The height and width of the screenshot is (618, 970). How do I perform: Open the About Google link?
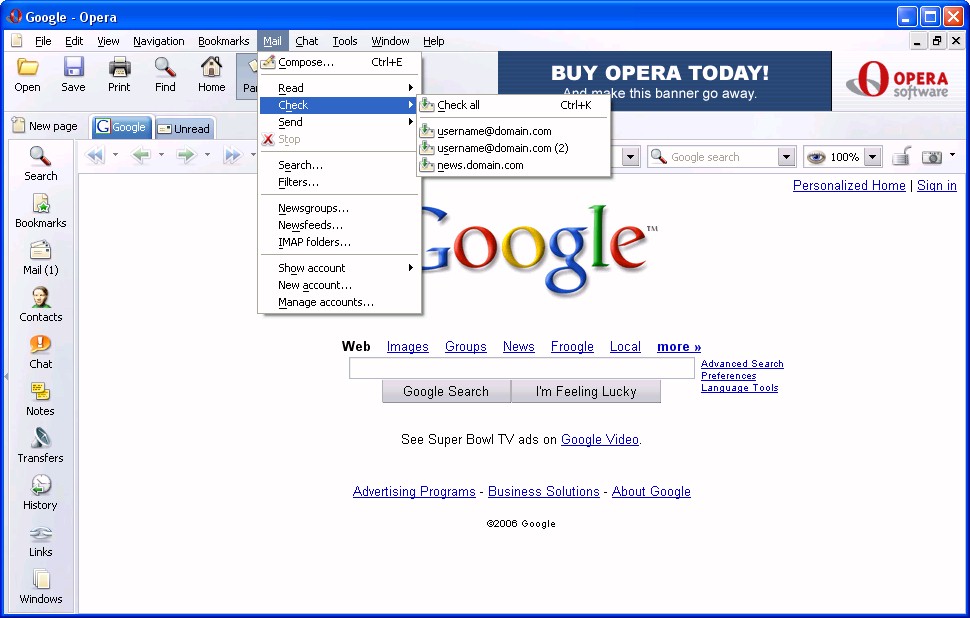pyautogui.click(x=651, y=491)
